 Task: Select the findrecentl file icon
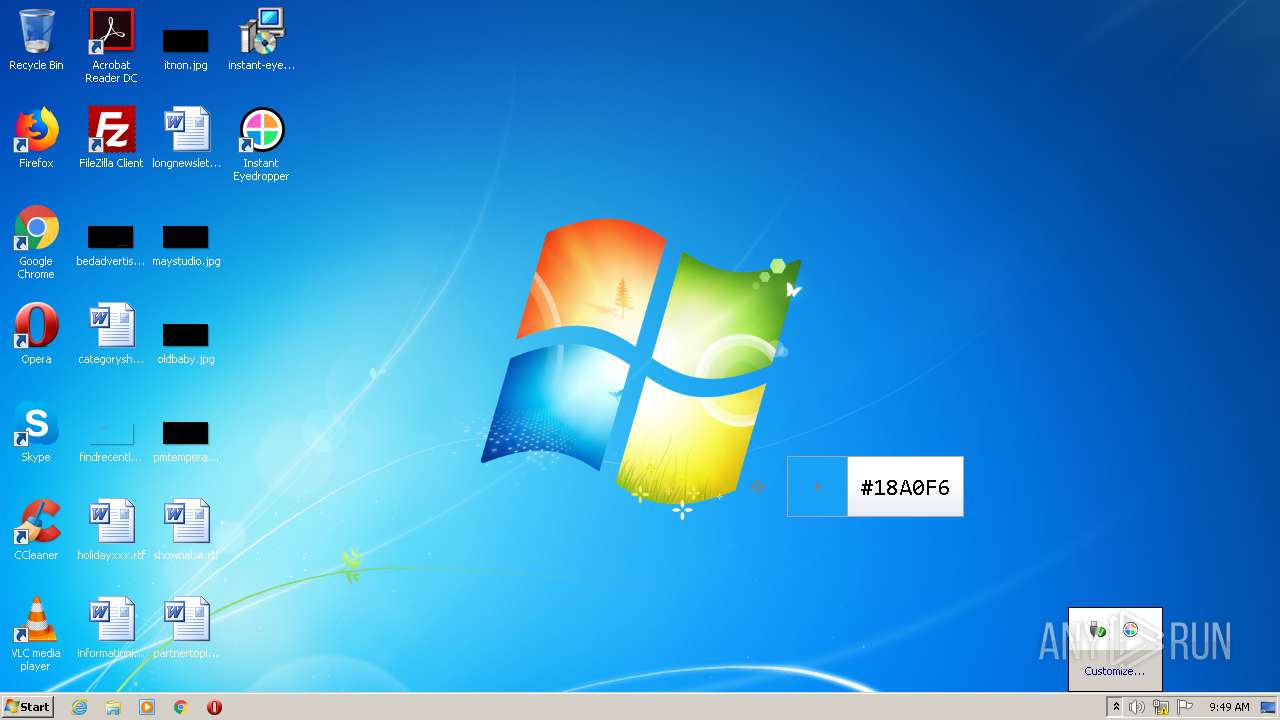[x=111, y=441]
